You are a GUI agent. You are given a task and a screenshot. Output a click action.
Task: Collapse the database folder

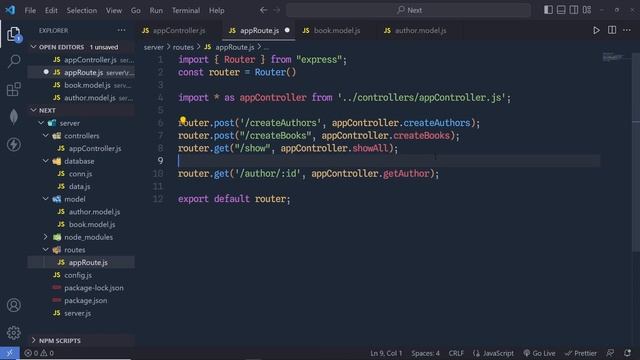coord(46,161)
